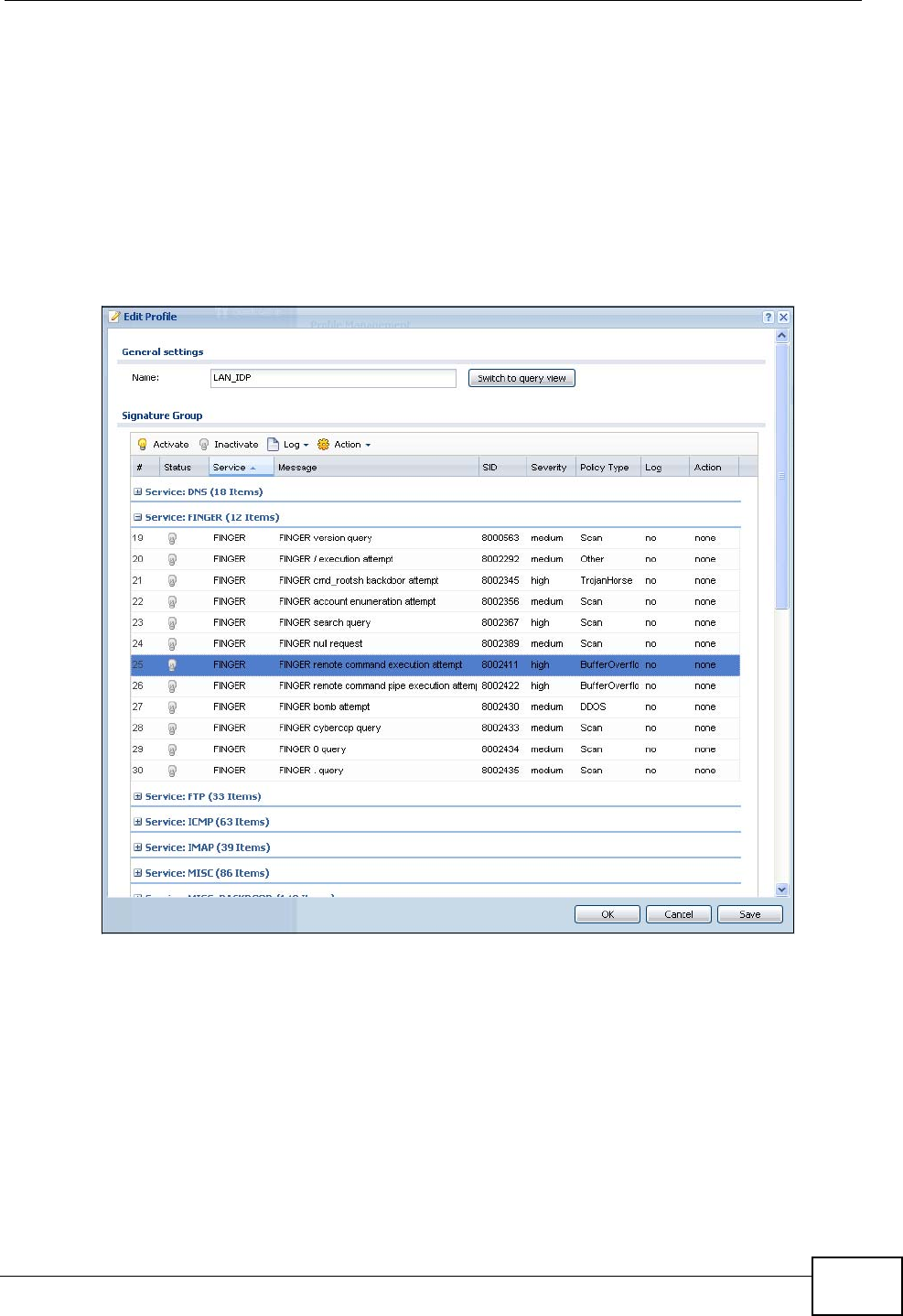
Task: Expand the Service: ICMP group
Action: pos(138,822)
